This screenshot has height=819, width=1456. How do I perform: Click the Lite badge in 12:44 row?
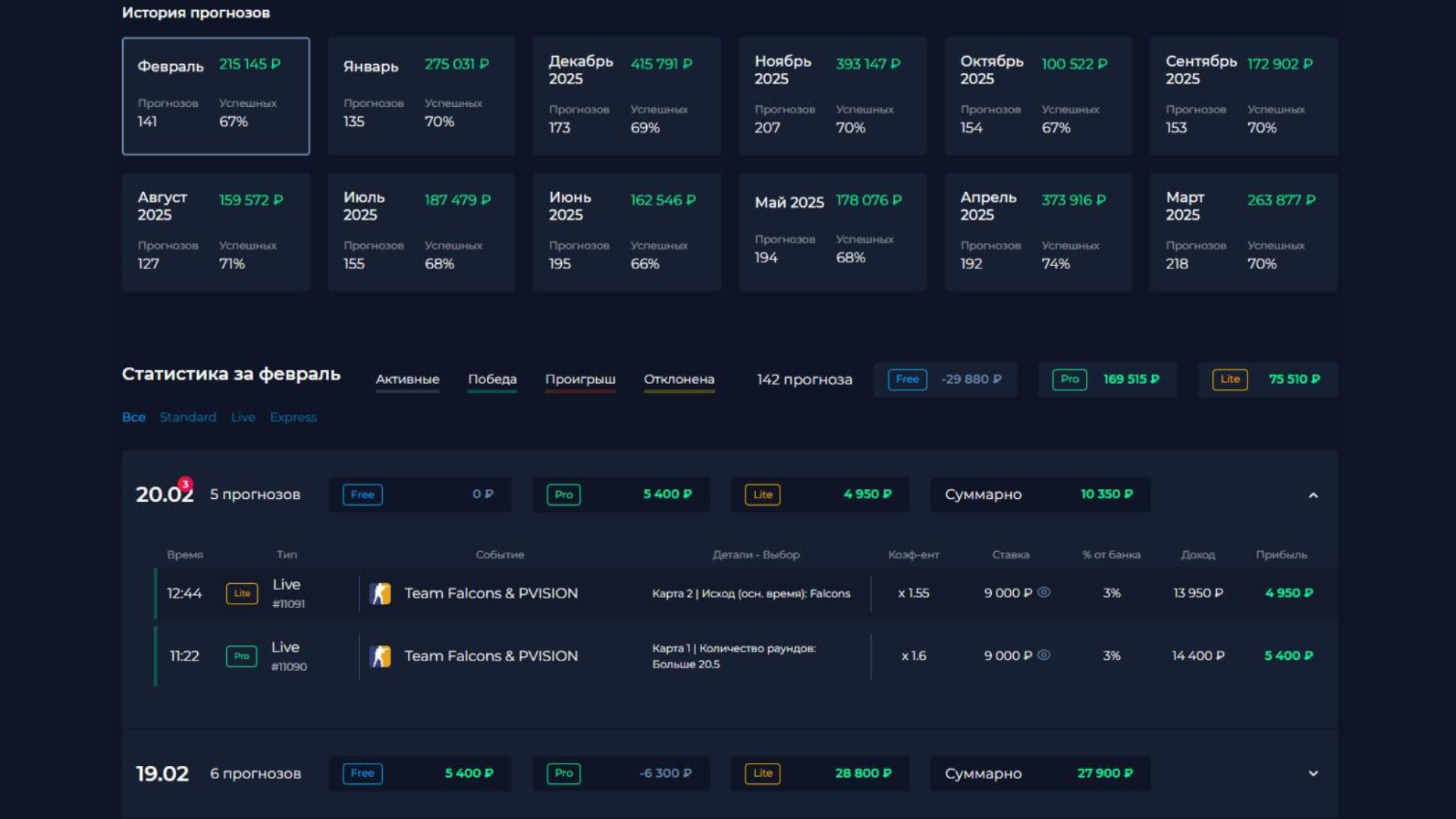(242, 593)
